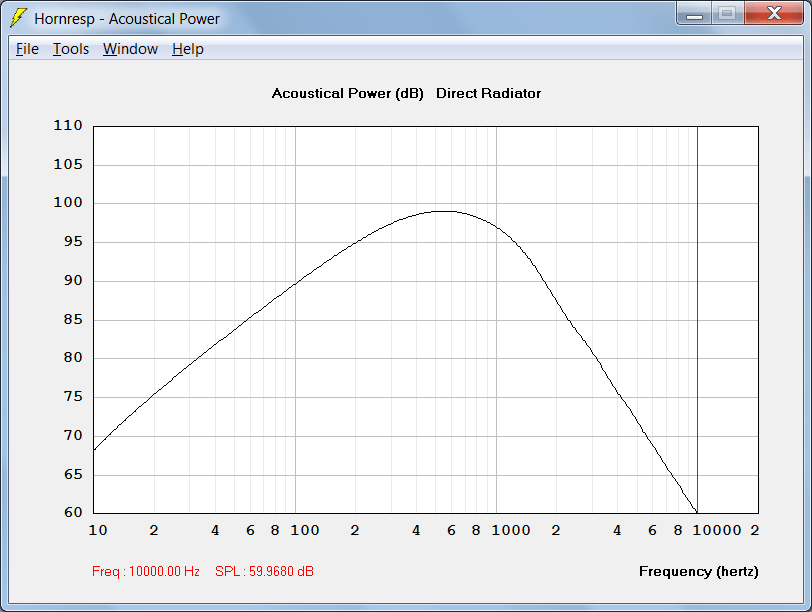The height and width of the screenshot is (612, 812).
Task: Minimize the Hornresp Acoustical Power window
Action: pos(694,13)
